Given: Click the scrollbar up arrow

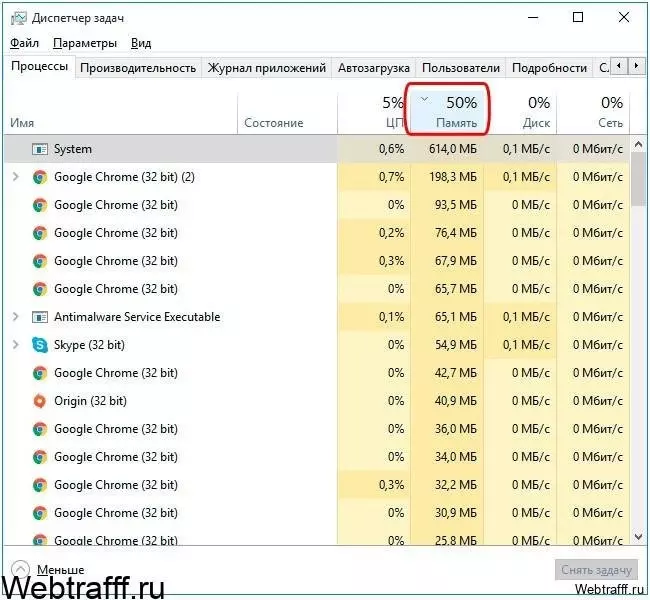Looking at the screenshot, I should [638, 144].
